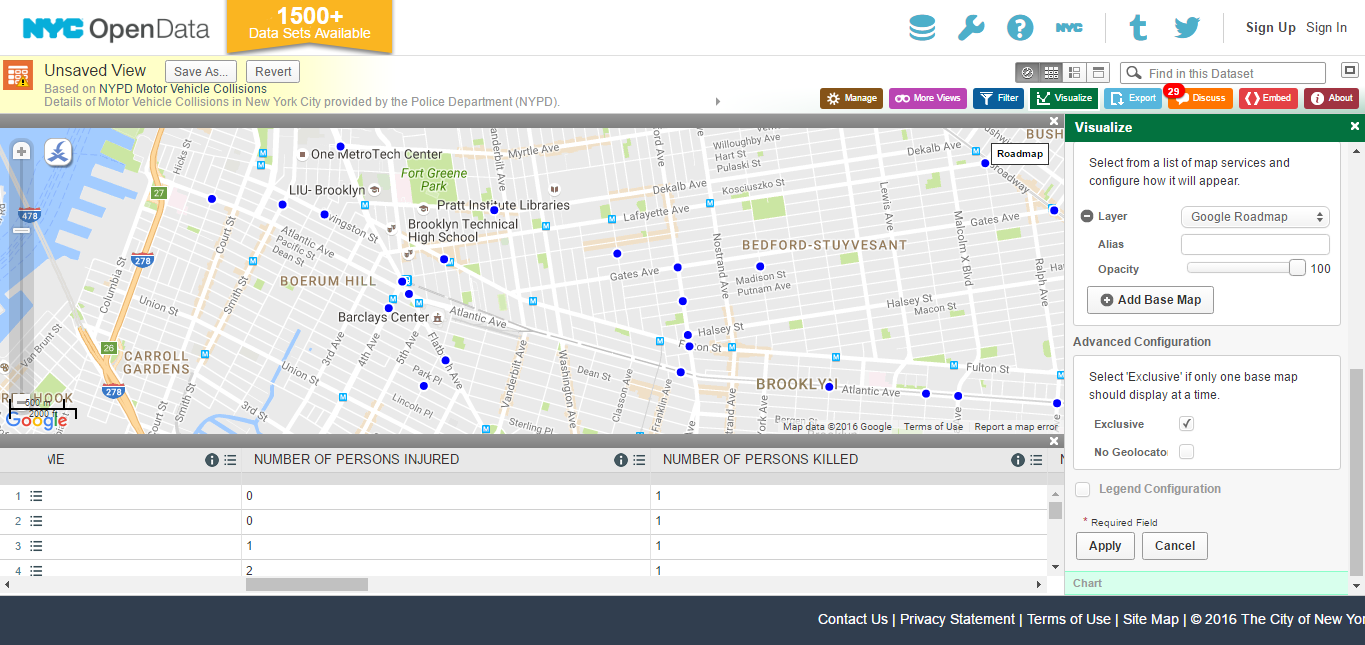The width and height of the screenshot is (1365, 645).
Task: Open info icon for NUMBER OF PERSONS INJURED
Action: coord(620,460)
